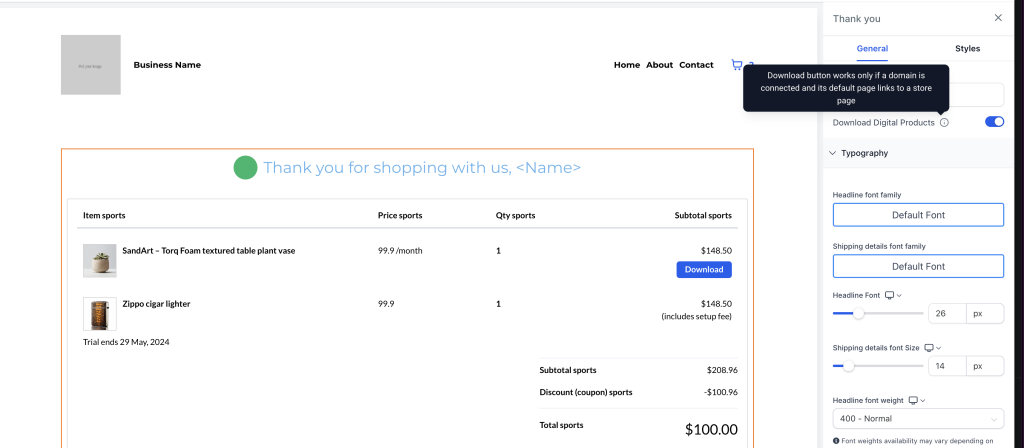Click the grey logo placeholder image
This screenshot has height=448, width=1024.
click(91, 65)
